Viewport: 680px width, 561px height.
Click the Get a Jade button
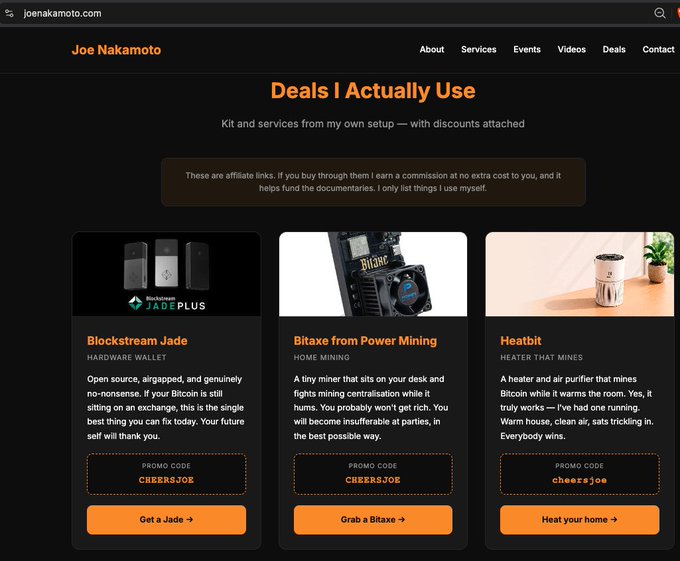pyautogui.click(x=167, y=519)
